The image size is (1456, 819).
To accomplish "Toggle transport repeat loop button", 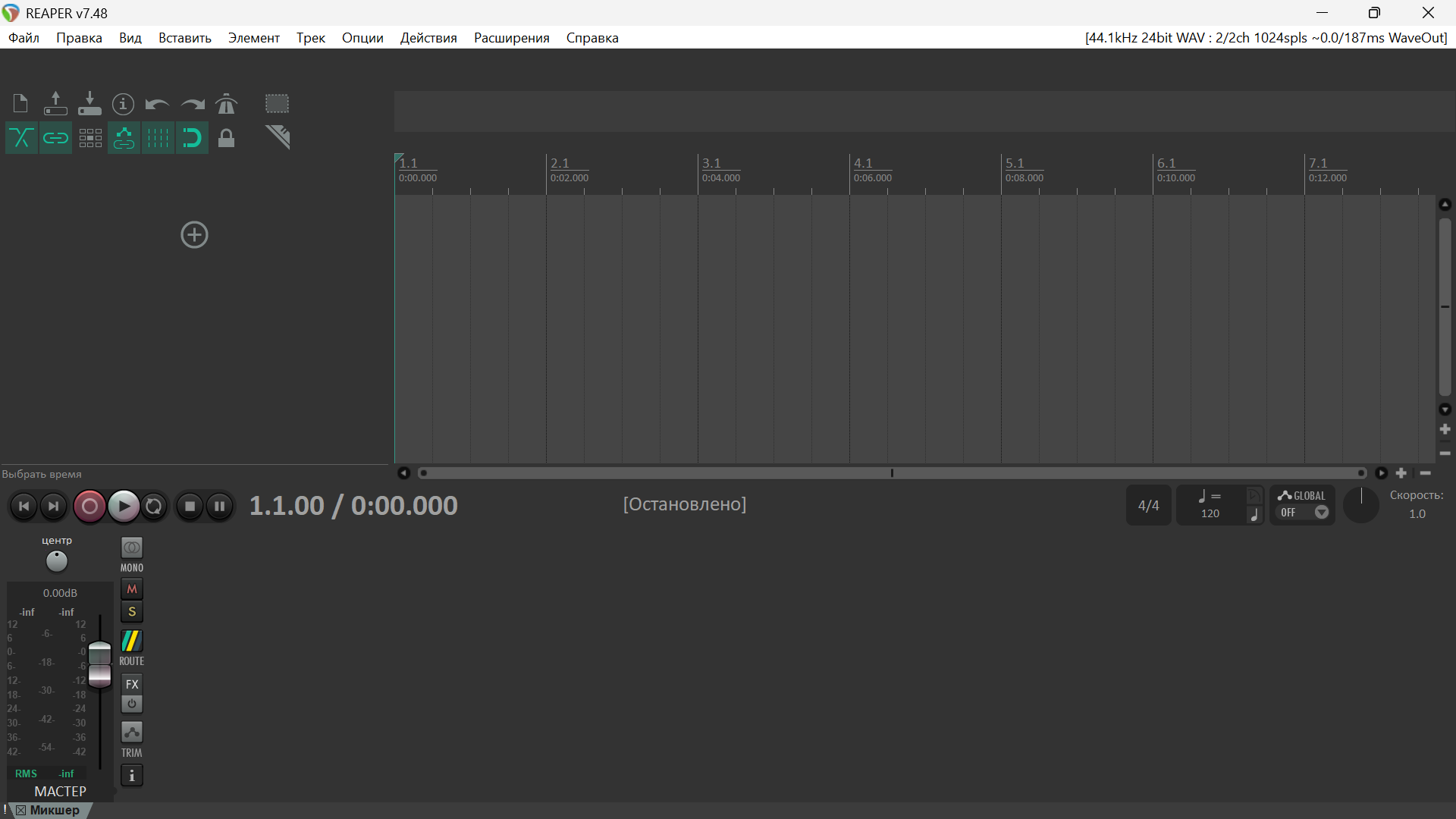I will coord(154,506).
